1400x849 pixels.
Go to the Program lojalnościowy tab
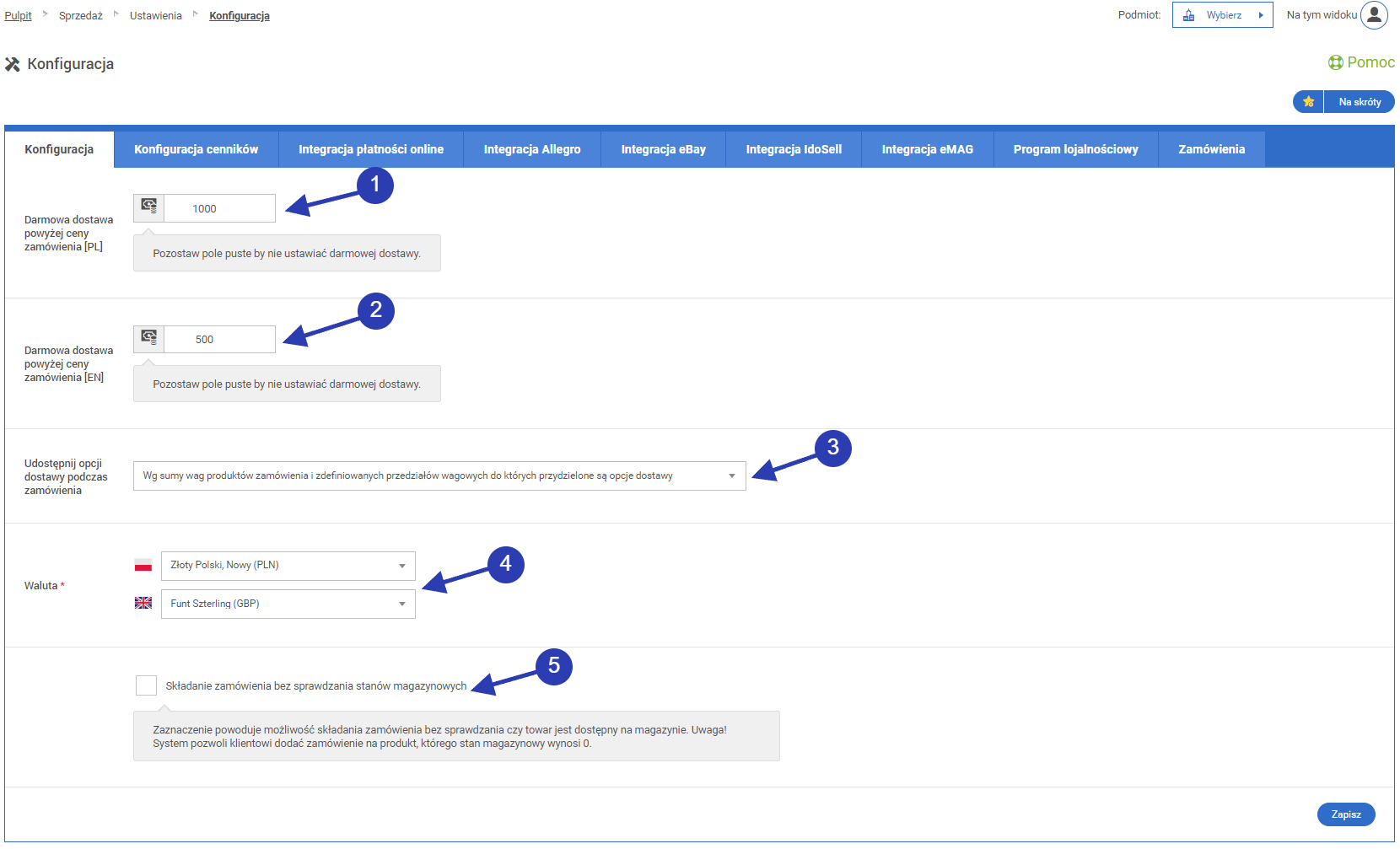click(1075, 149)
